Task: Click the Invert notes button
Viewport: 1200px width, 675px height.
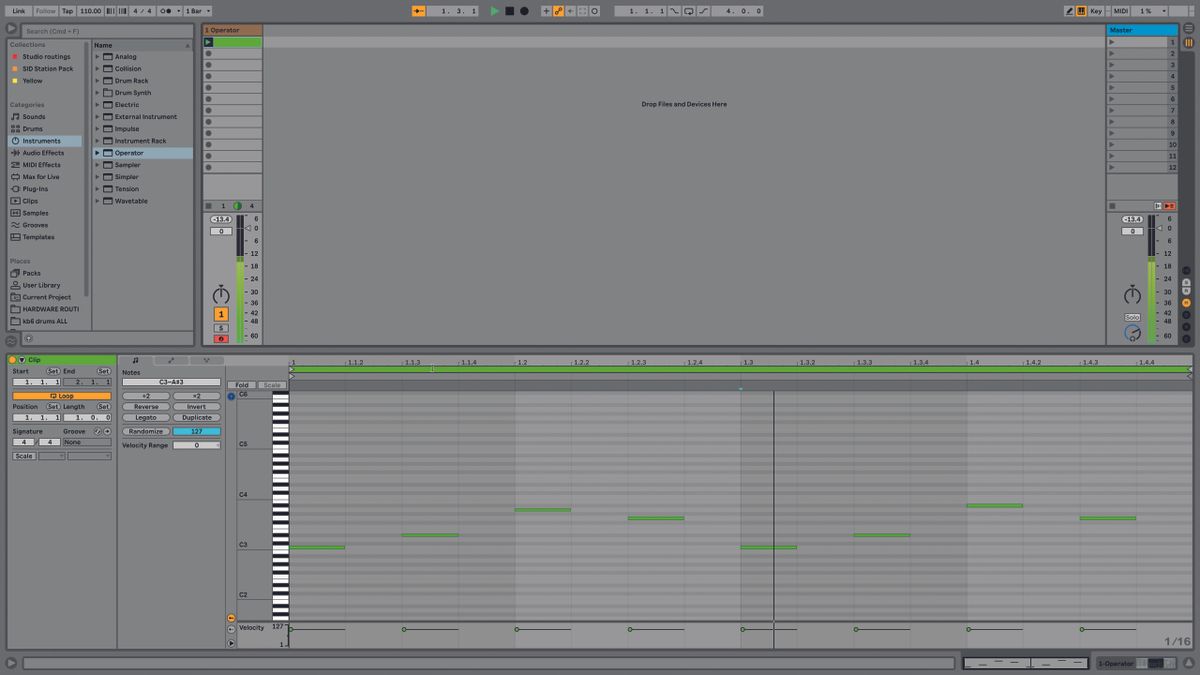Action: pos(197,407)
